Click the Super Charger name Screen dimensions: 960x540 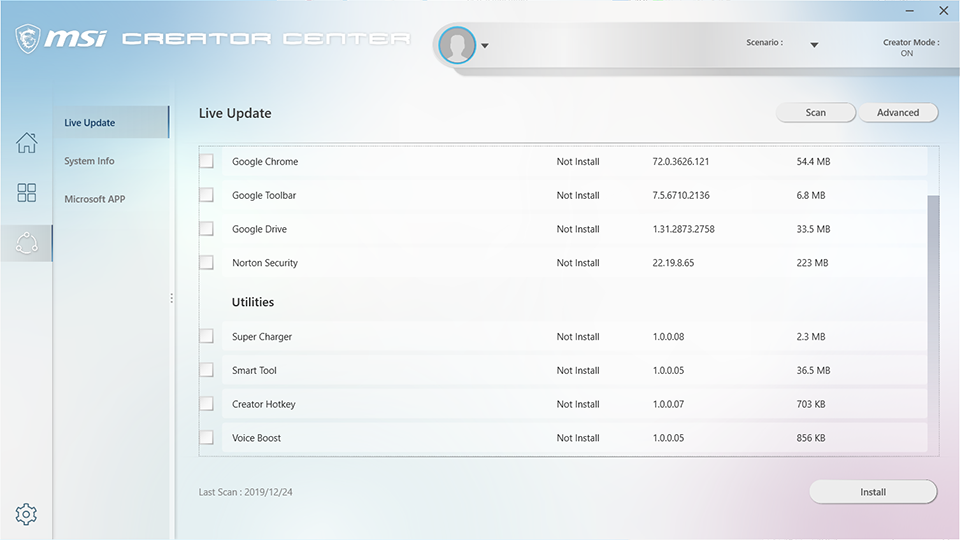[262, 337]
